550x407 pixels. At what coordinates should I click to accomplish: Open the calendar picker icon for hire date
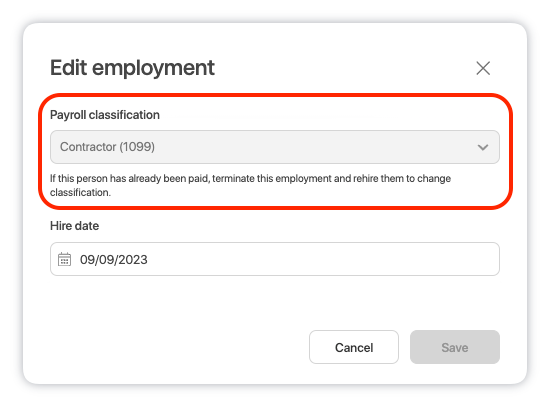coord(64,259)
